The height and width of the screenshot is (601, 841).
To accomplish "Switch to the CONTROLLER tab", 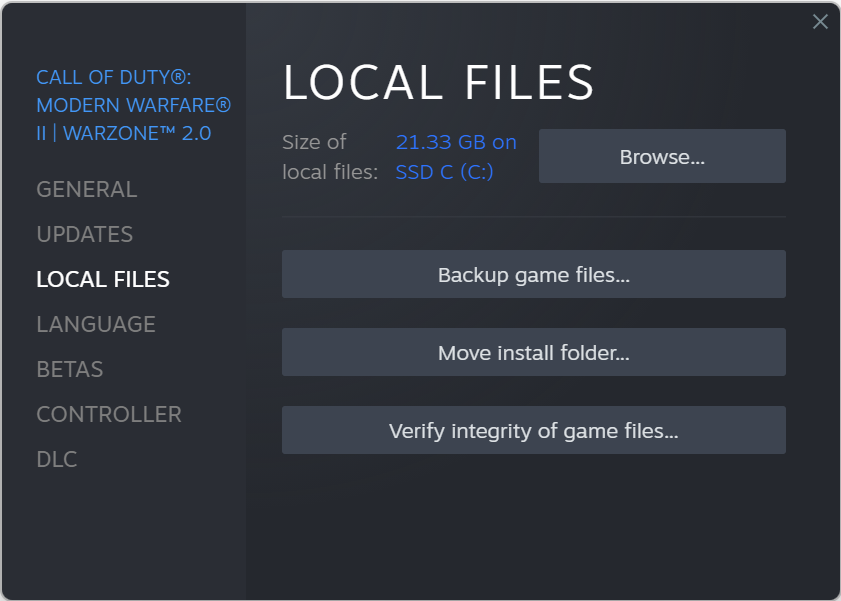I will click(109, 414).
